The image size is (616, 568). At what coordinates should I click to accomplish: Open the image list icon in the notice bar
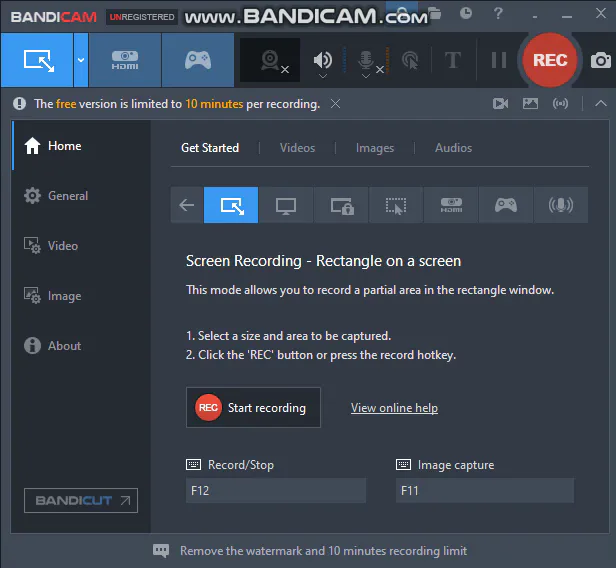point(530,104)
